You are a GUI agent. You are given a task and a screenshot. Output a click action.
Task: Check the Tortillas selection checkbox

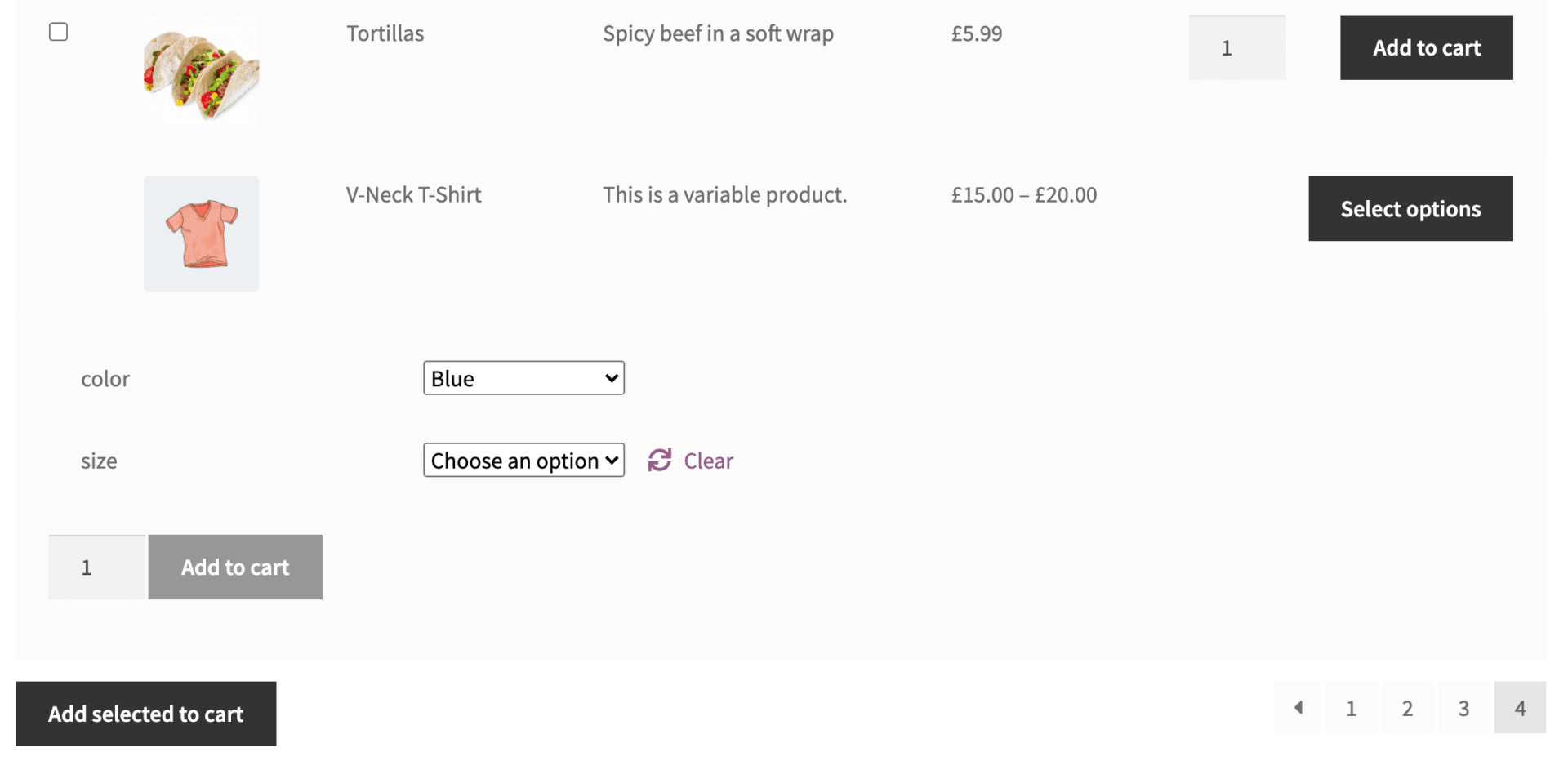[x=58, y=31]
